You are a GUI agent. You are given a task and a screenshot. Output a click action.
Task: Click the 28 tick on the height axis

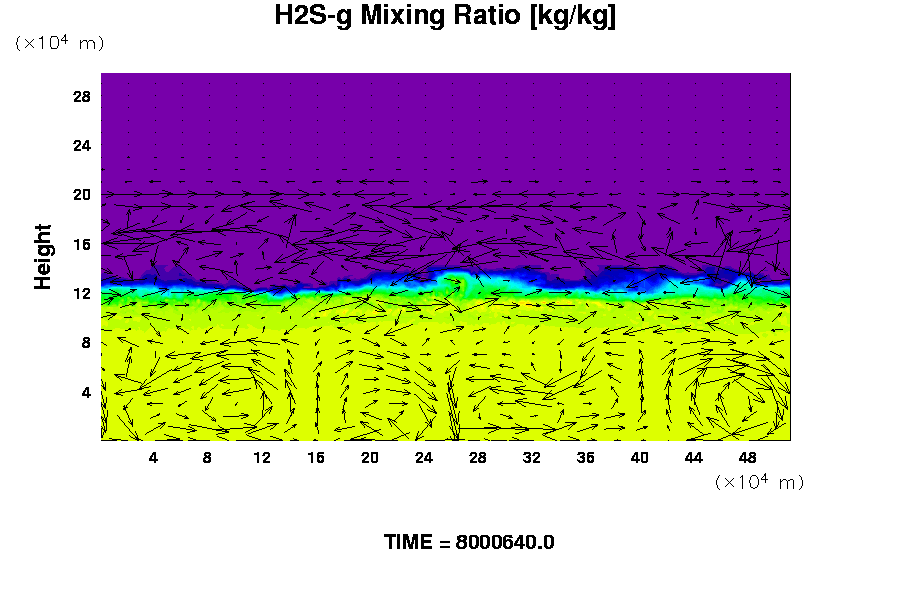82,96
